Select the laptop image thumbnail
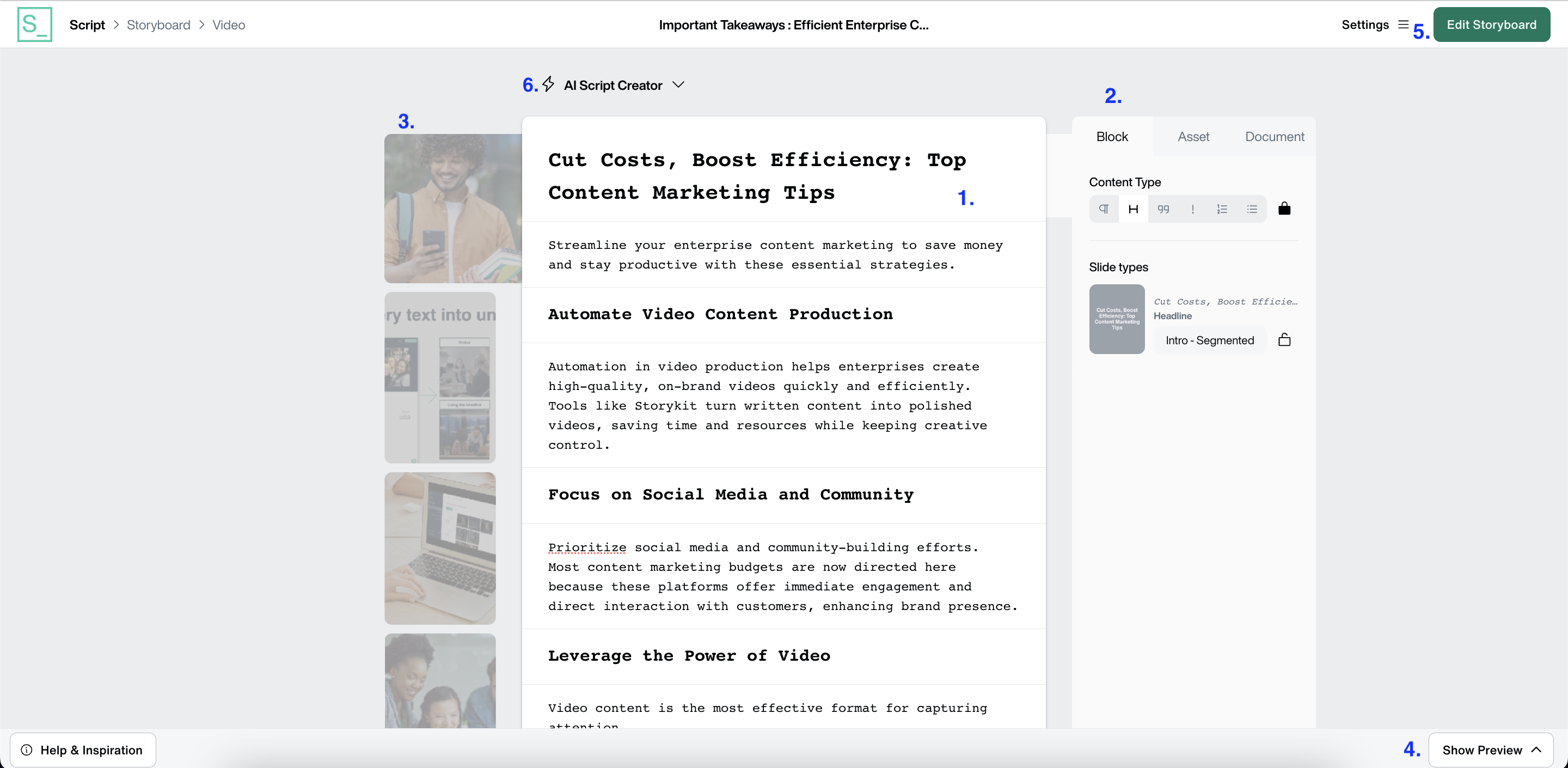This screenshot has height=768, width=1568. pyautogui.click(x=440, y=547)
